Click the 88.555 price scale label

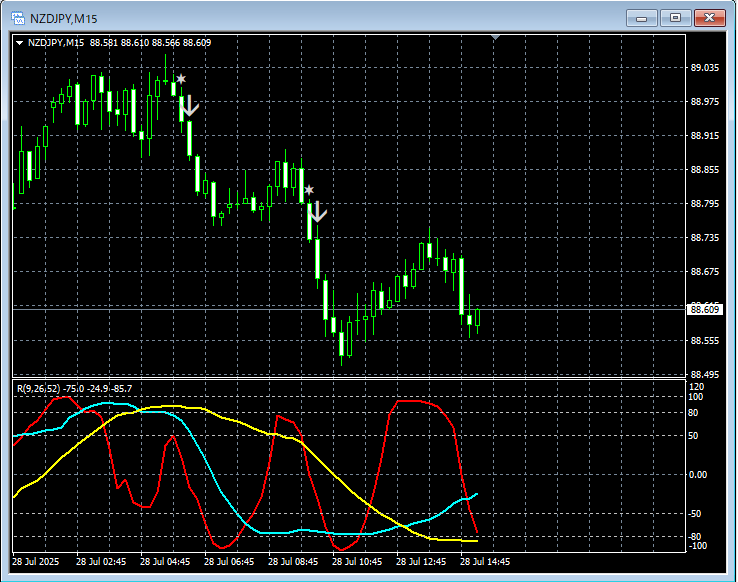click(705, 340)
